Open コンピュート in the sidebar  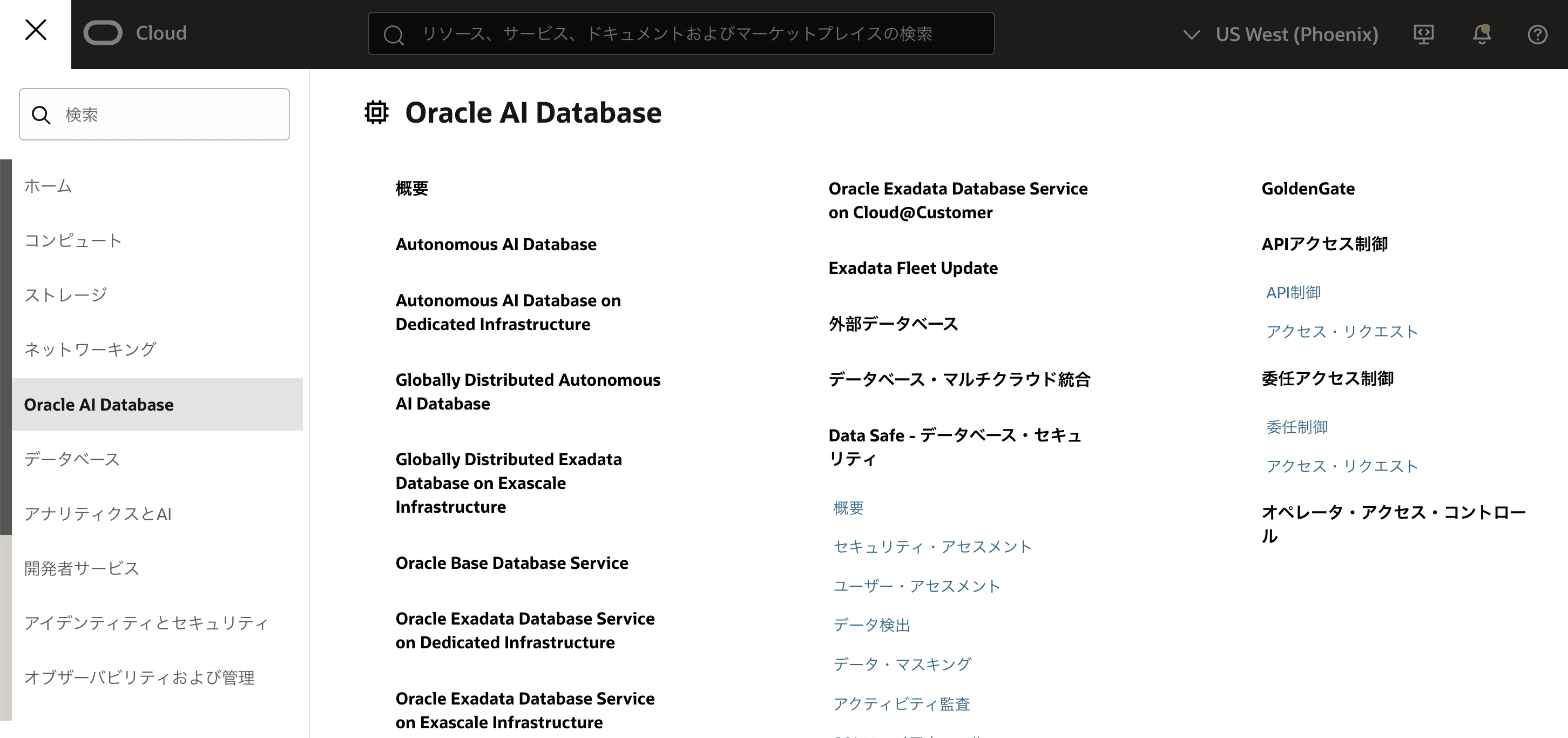pyautogui.click(x=73, y=240)
